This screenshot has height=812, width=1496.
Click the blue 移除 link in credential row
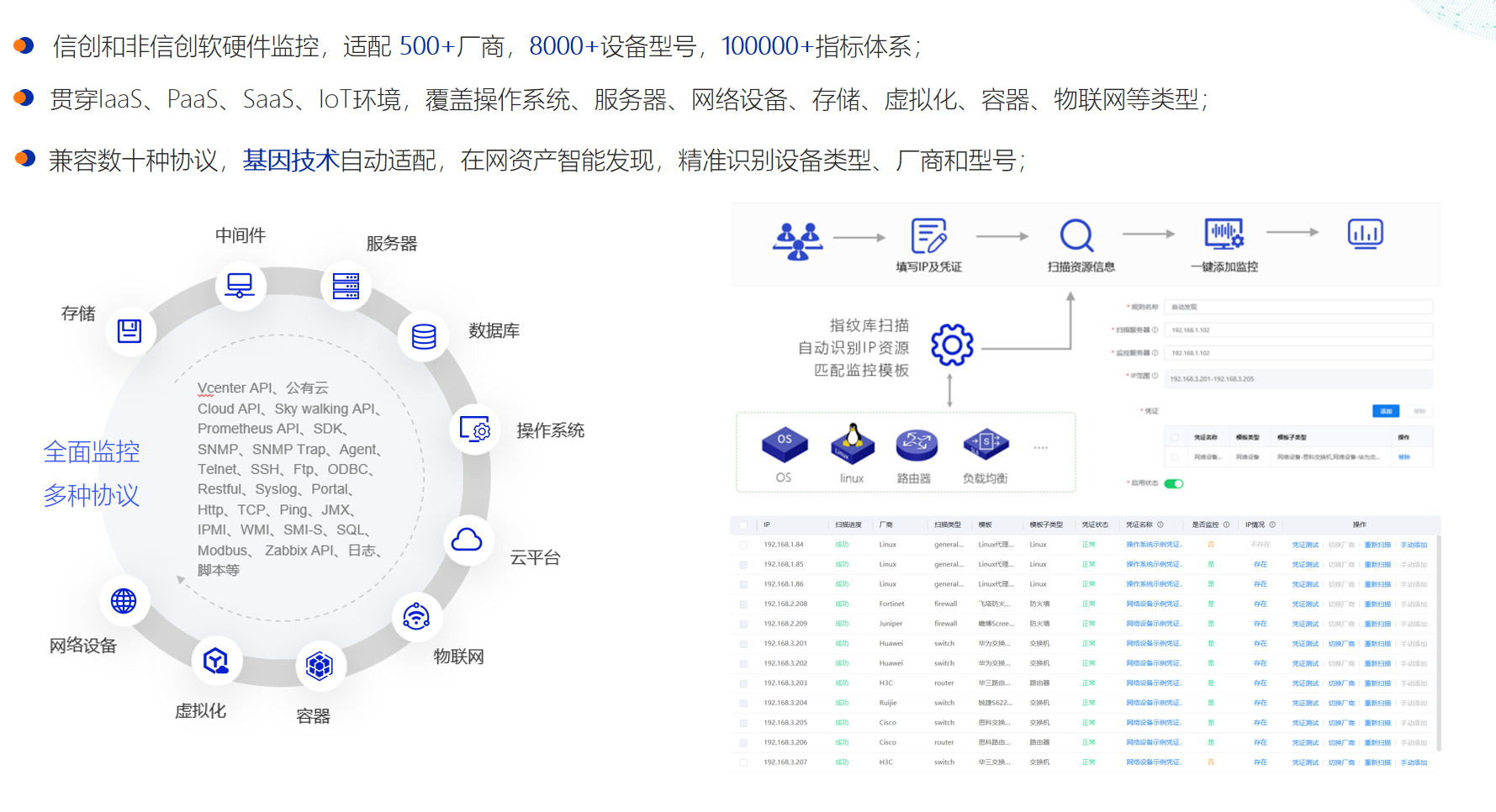click(x=1403, y=457)
